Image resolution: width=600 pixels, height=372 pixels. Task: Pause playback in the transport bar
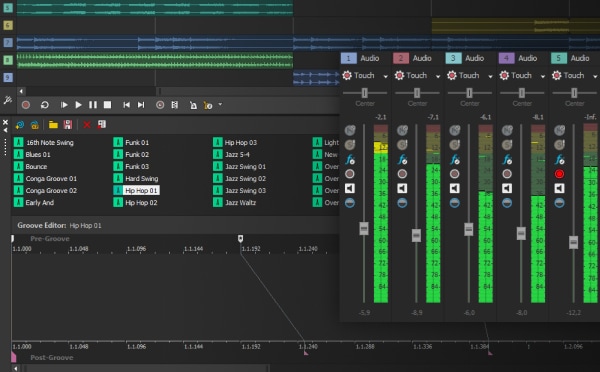click(93, 105)
